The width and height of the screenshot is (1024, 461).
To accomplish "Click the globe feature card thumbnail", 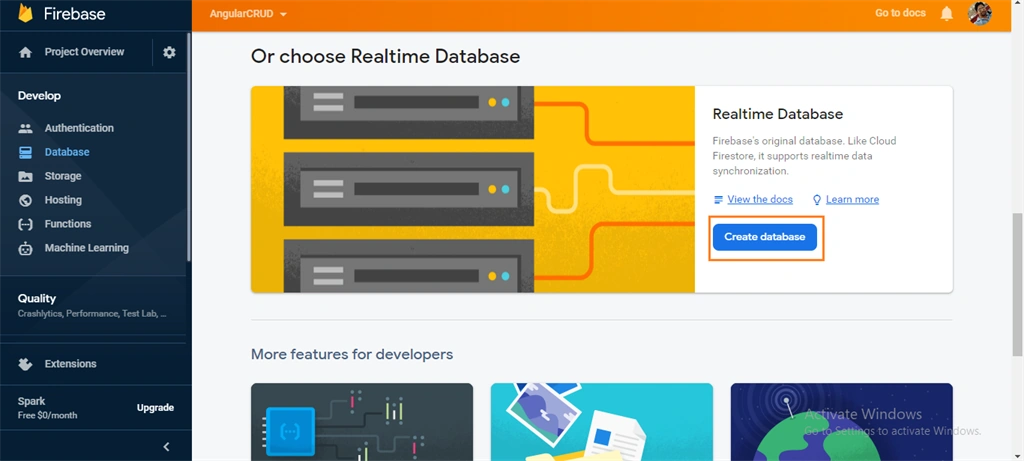I will click(x=841, y=422).
